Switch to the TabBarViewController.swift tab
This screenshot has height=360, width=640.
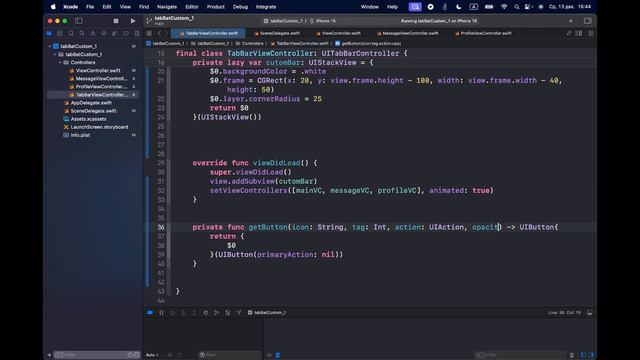[209, 33]
